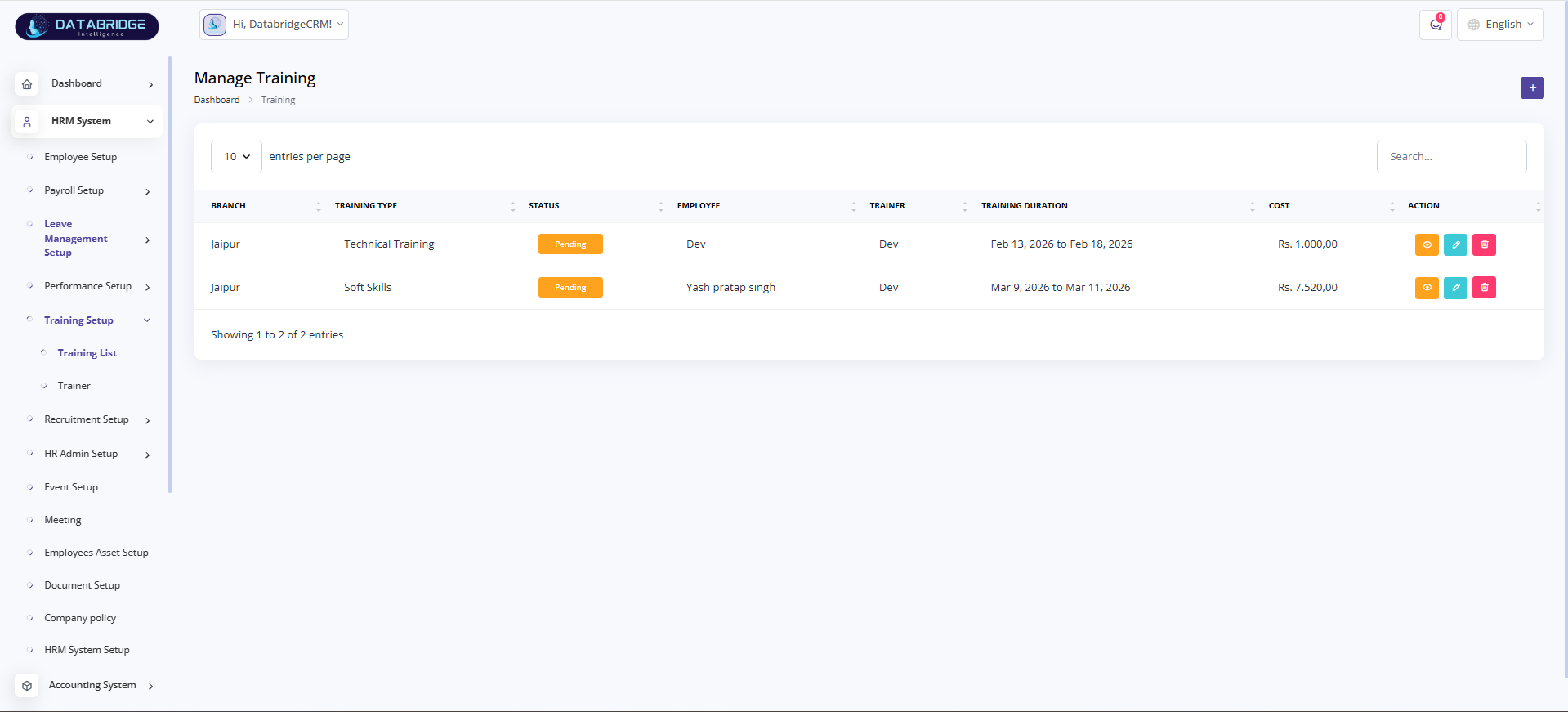The height and width of the screenshot is (712, 1568).
Task: Click the Training breadcrumb text
Action: coord(278,100)
